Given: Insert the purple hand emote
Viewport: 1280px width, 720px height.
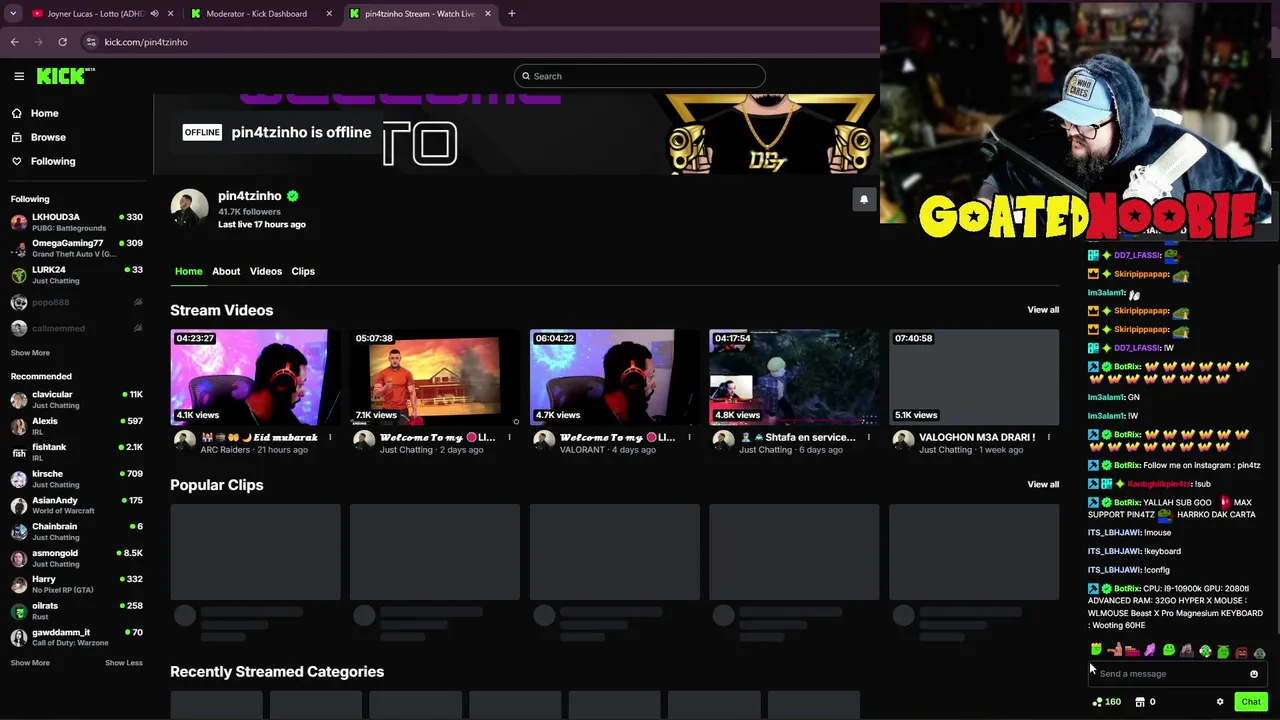Looking at the screenshot, I should pos(1150,651).
